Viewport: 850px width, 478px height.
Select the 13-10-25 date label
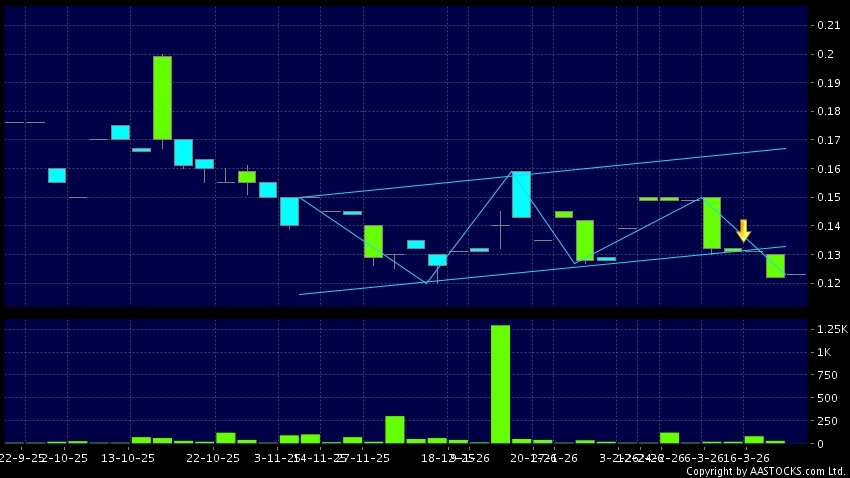click(129, 457)
